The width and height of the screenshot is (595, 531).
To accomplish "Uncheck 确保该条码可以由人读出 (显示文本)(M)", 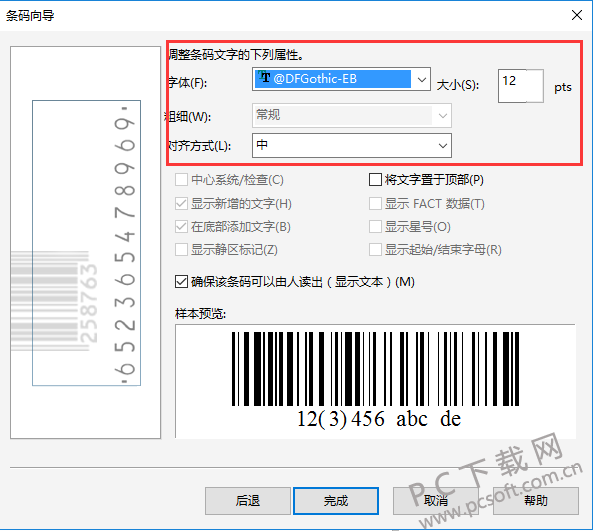I will pos(181,282).
